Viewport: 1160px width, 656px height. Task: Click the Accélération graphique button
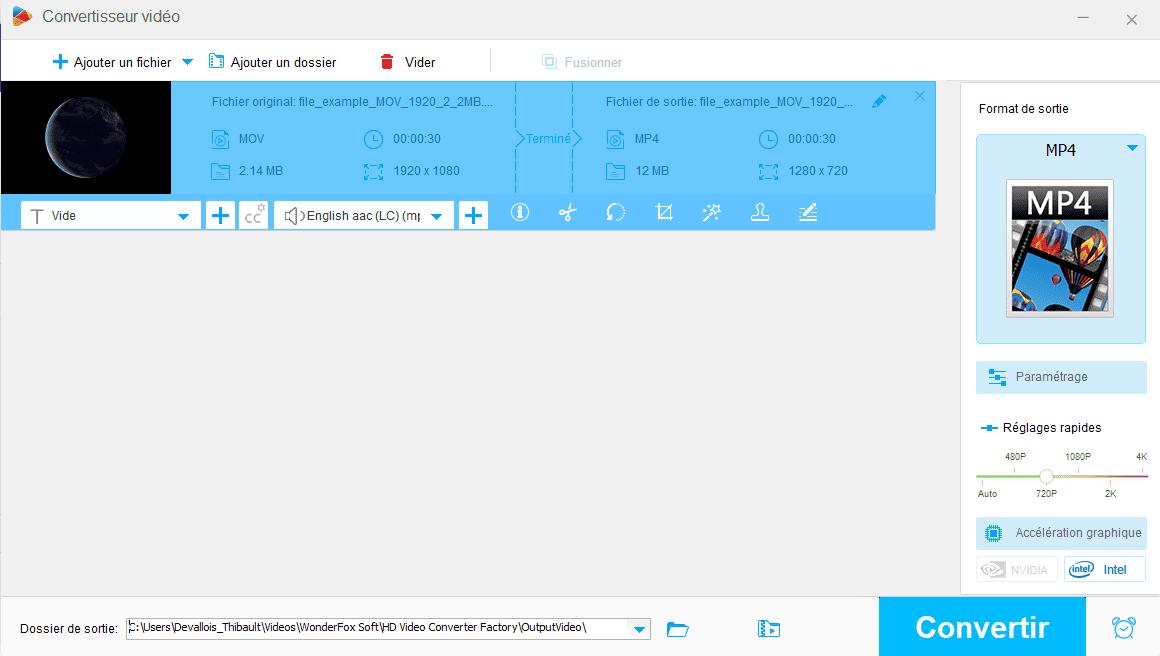point(1061,532)
